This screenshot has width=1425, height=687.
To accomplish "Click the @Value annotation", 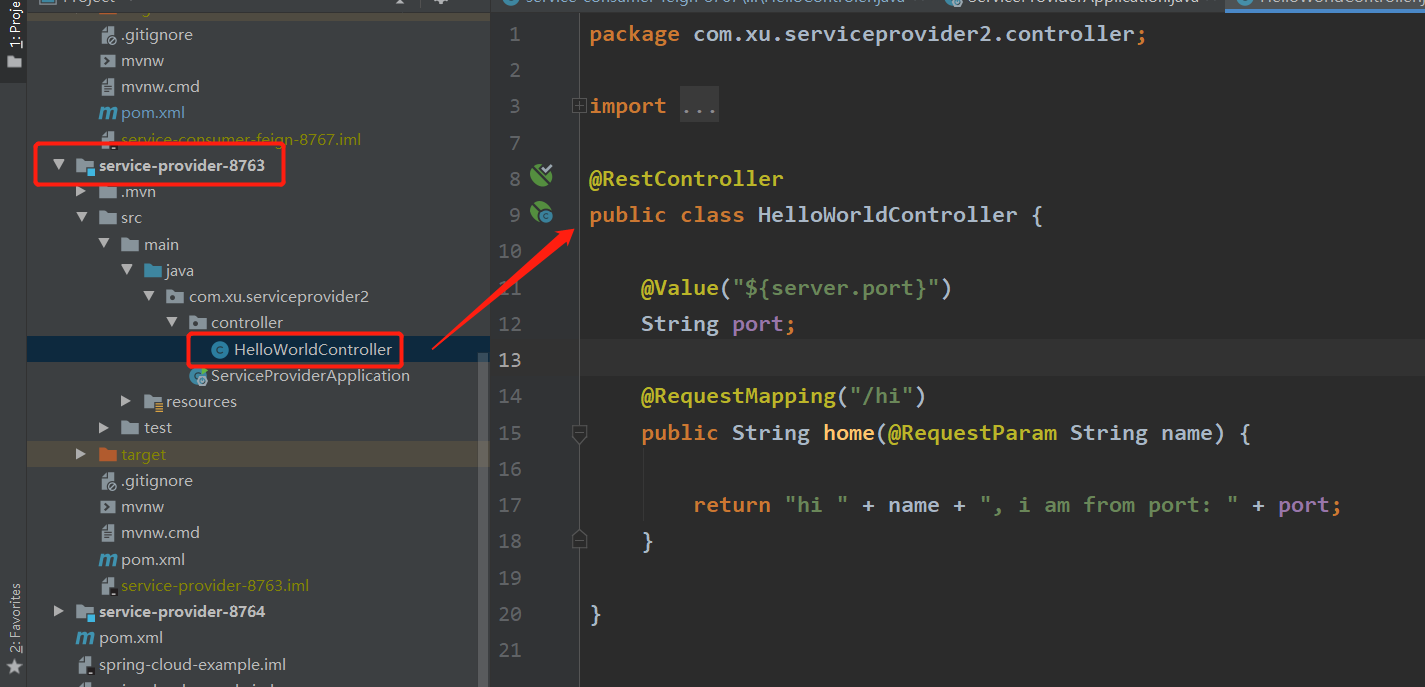I will tap(679, 288).
